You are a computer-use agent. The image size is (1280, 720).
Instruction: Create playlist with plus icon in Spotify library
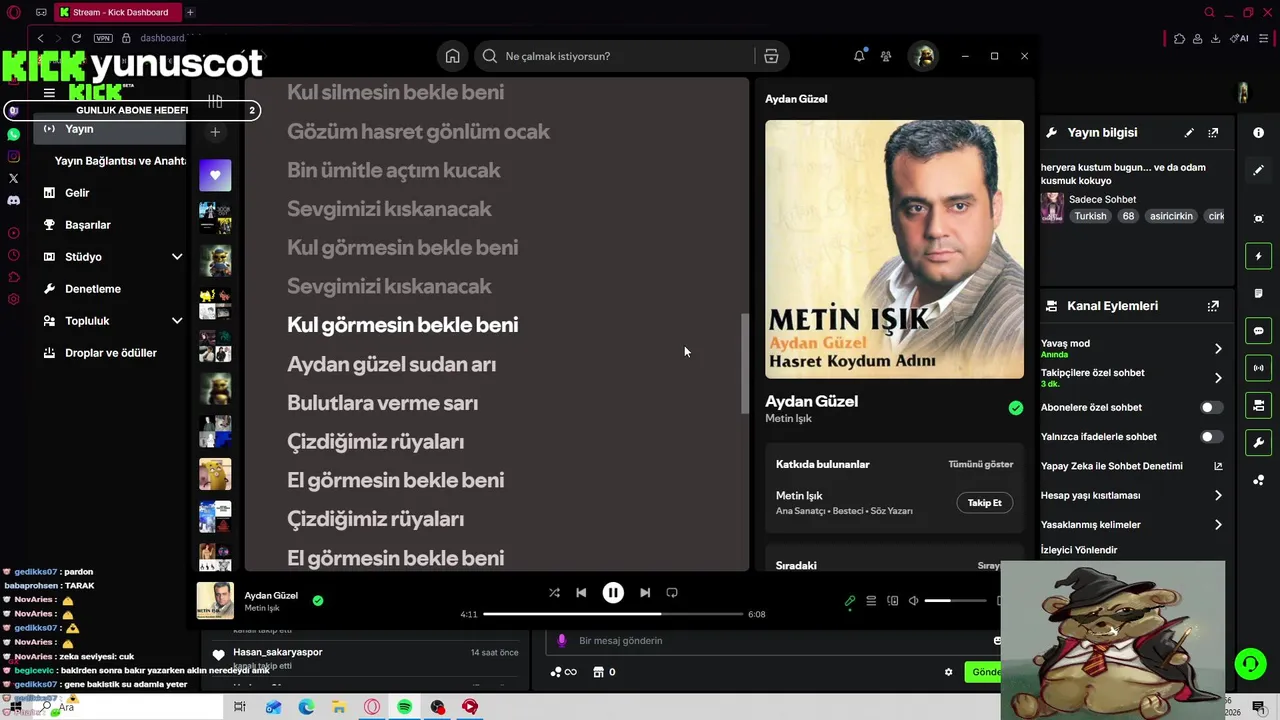point(215,132)
